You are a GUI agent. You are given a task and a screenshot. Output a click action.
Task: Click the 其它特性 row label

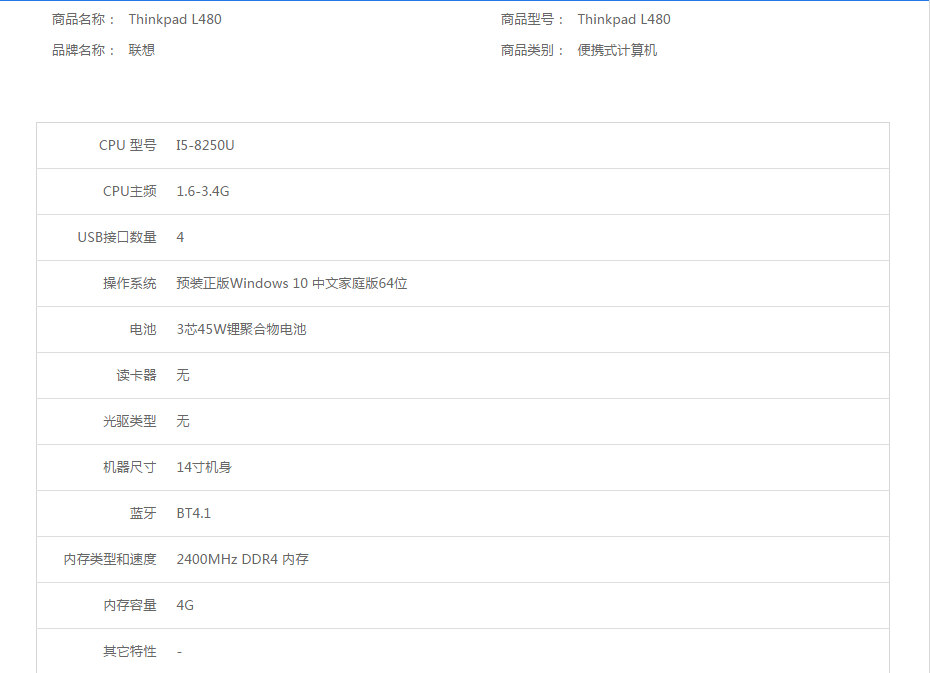coord(130,652)
